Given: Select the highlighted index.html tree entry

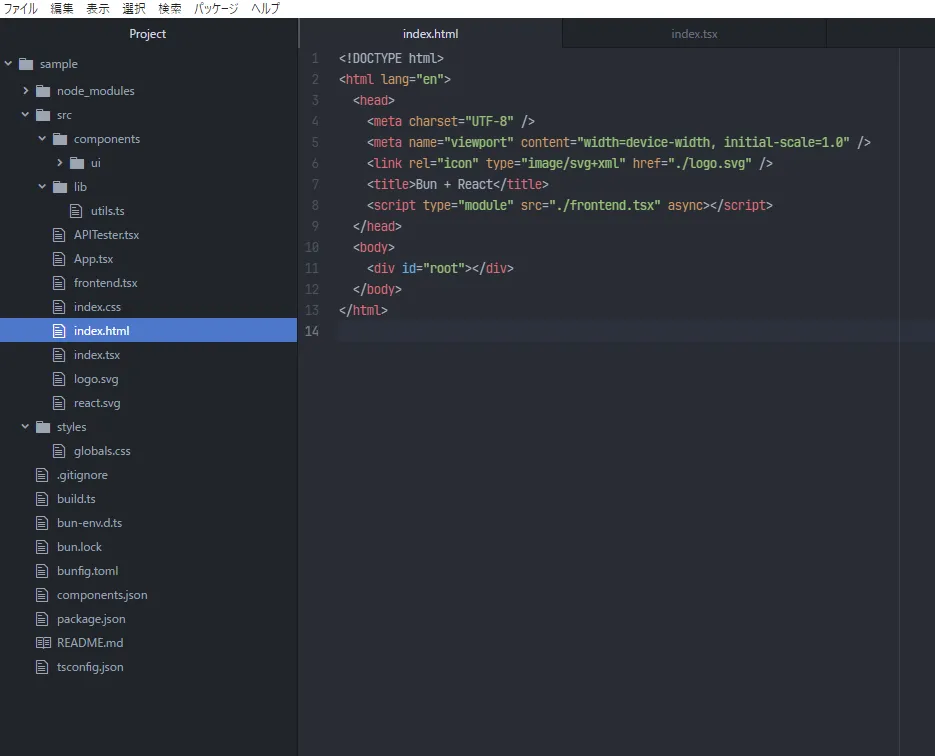Looking at the screenshot, I should click(148, 330).
